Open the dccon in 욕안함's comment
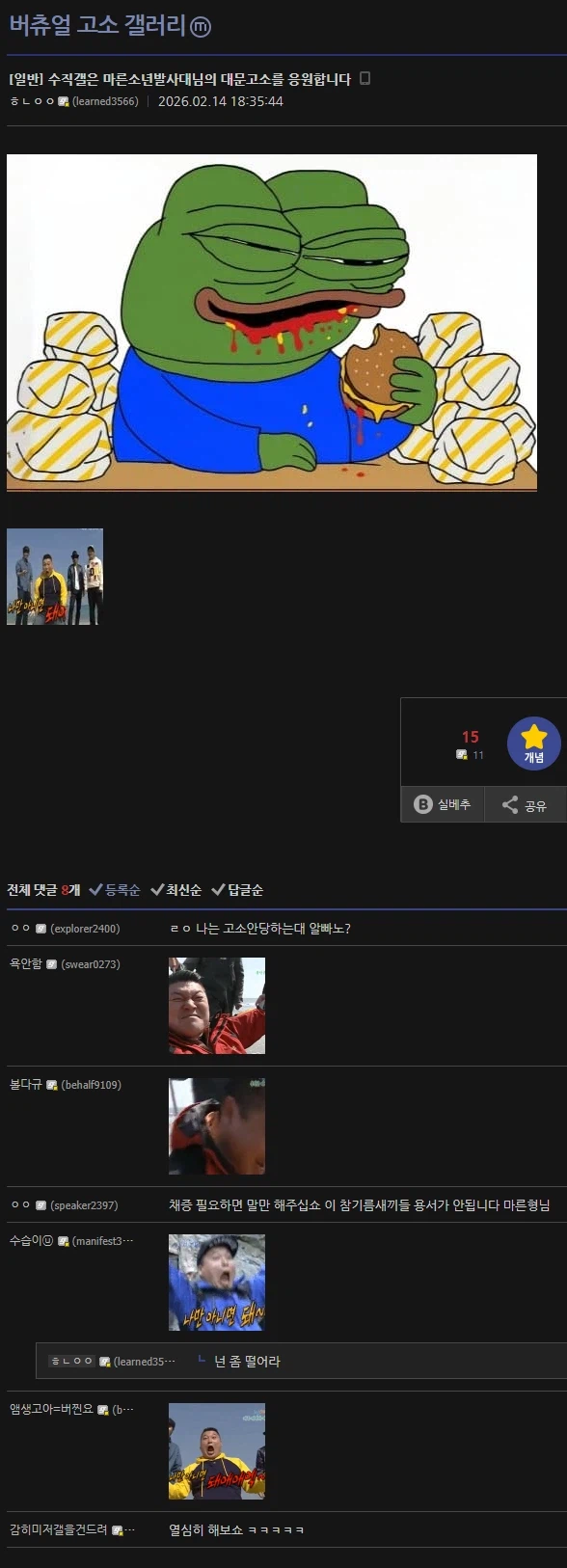 217,1006
